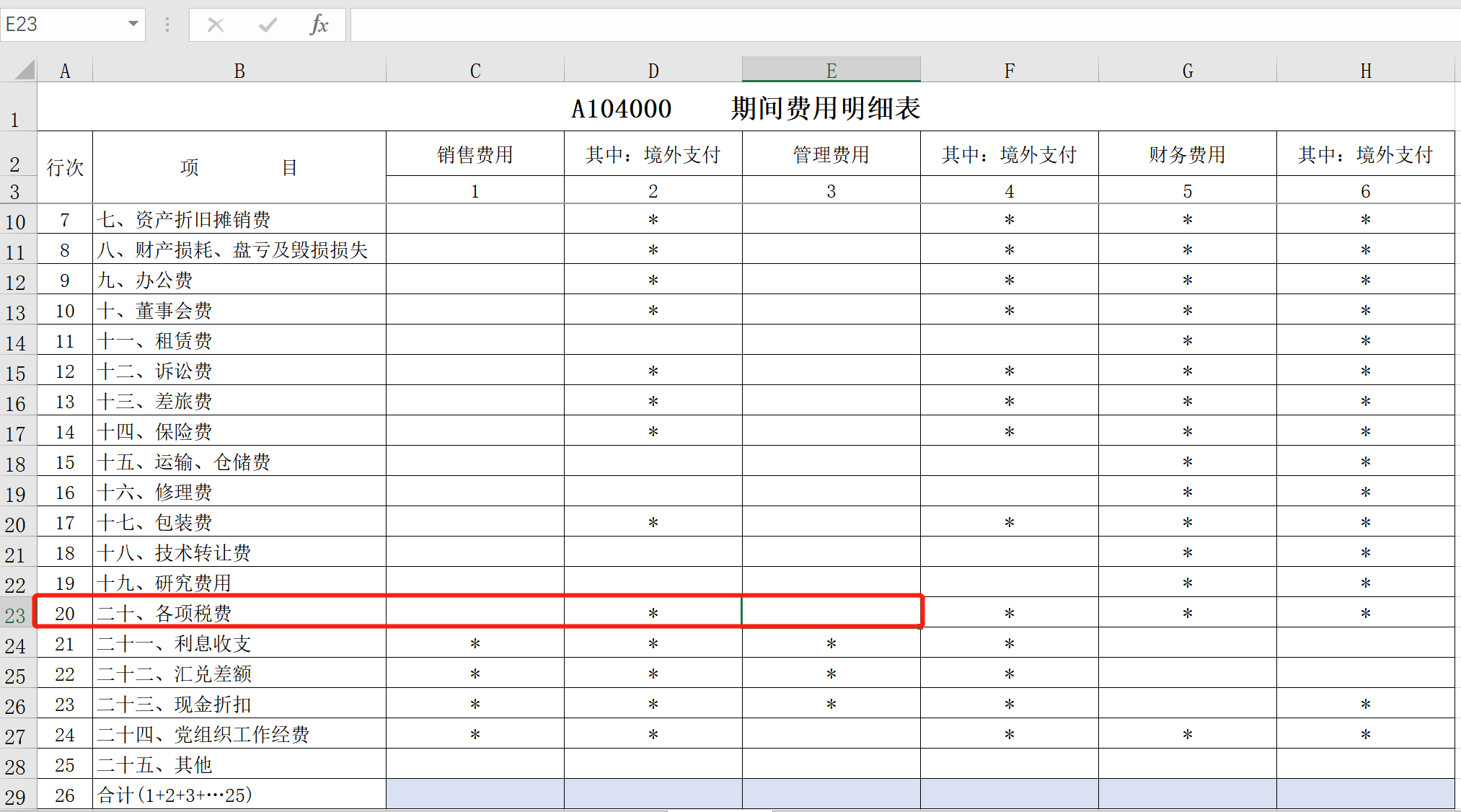Click the cancel entry X icon
Viewport: 1461px width, 812px height.
215,25
